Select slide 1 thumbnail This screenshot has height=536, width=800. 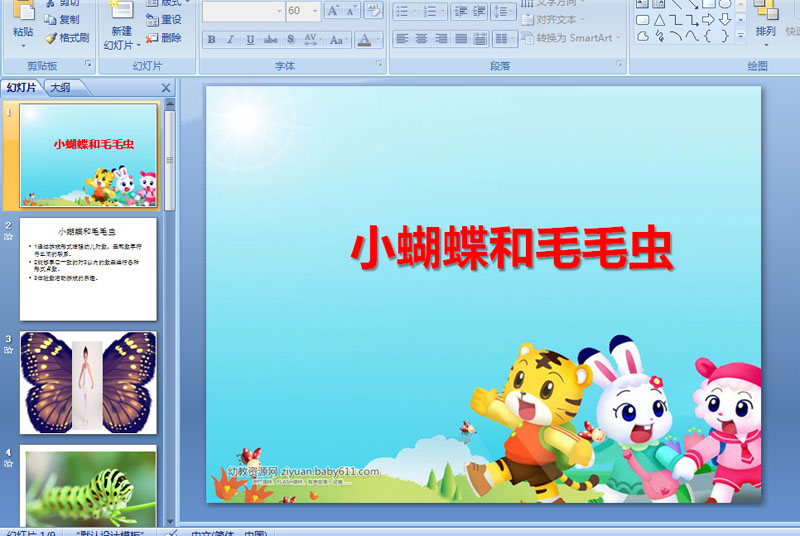(x=88, y=156)
